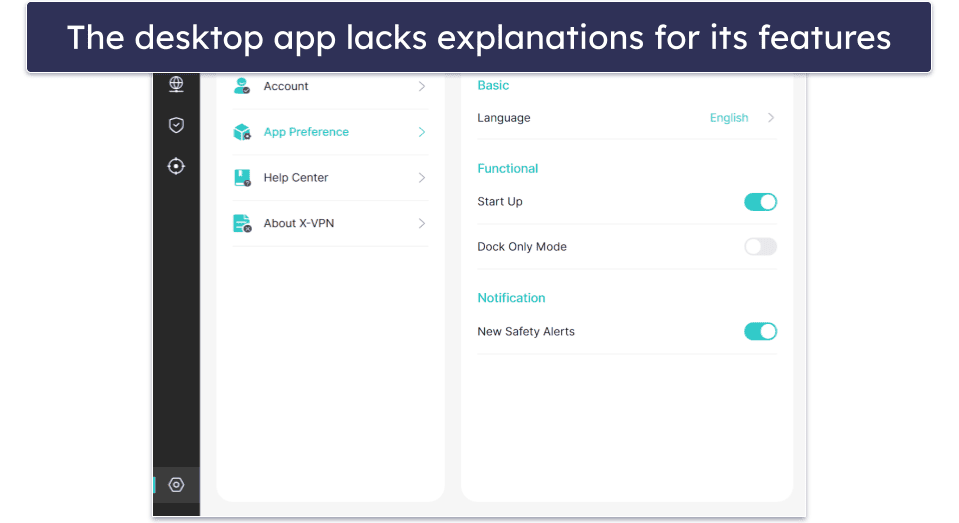Open the Account menu entry

click(330, 86)
